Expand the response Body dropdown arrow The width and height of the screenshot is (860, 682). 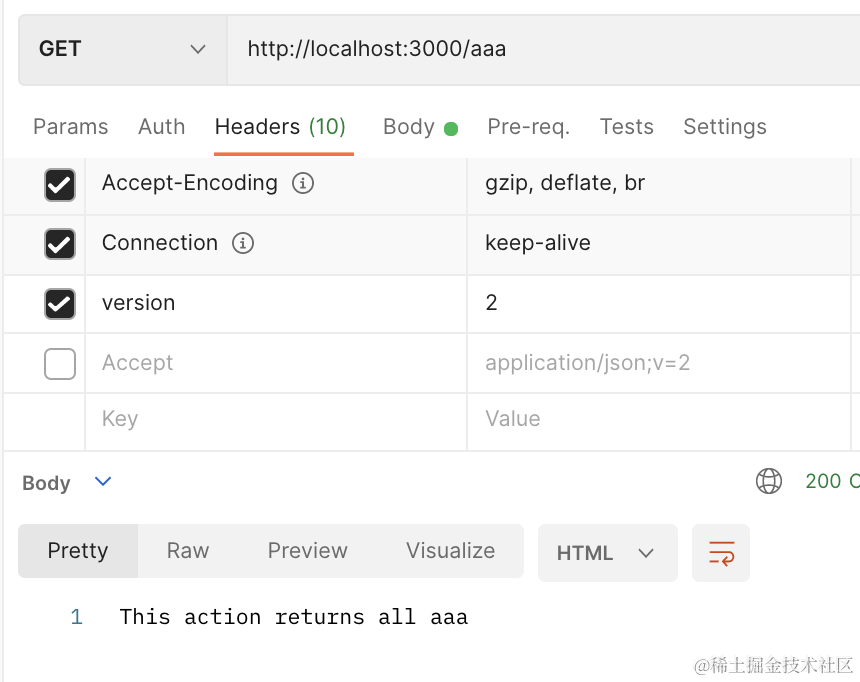[x=103, y=482]
